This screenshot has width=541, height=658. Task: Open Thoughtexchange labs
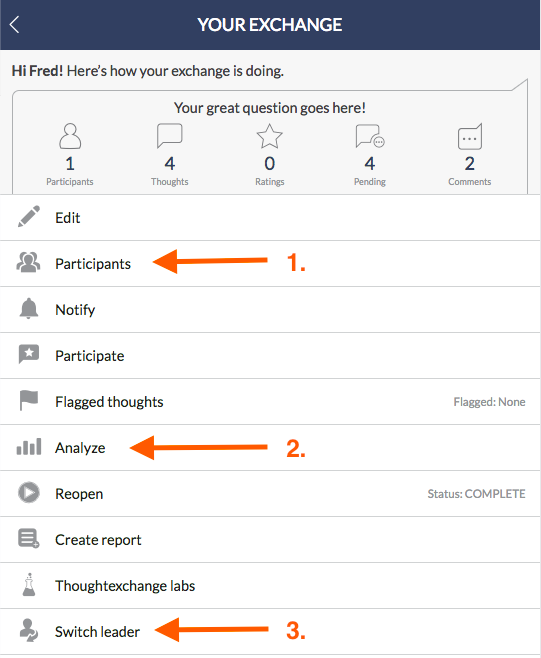[270, 586]
